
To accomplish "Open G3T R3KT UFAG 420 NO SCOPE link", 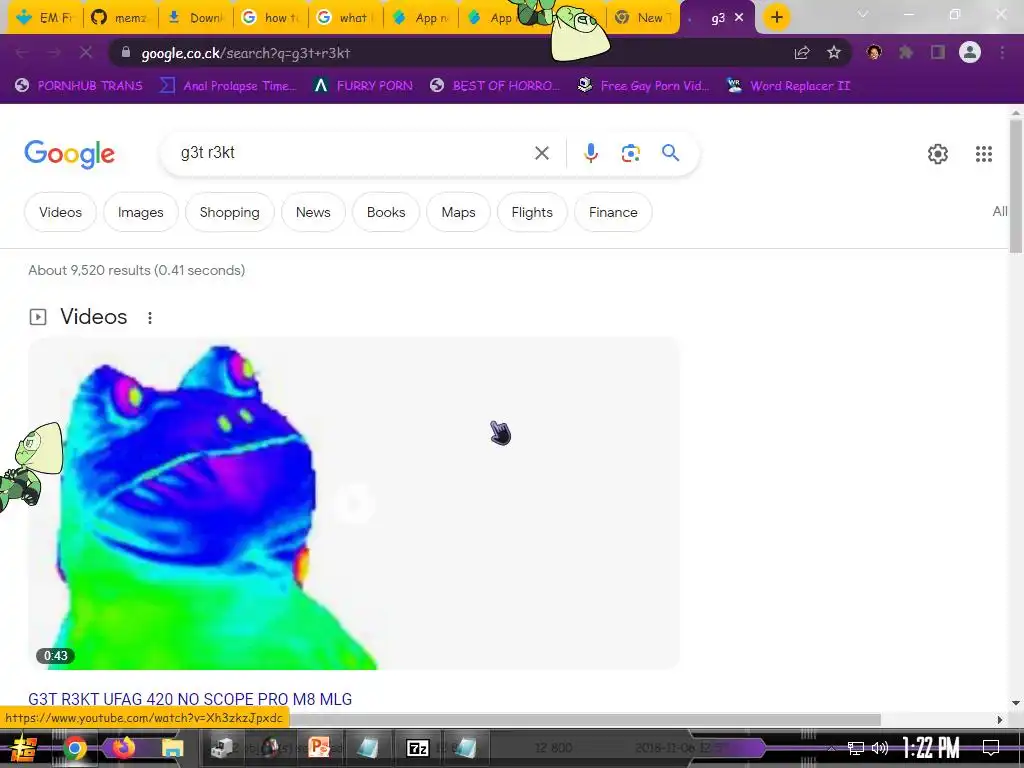I will click(x=190, y=699).
